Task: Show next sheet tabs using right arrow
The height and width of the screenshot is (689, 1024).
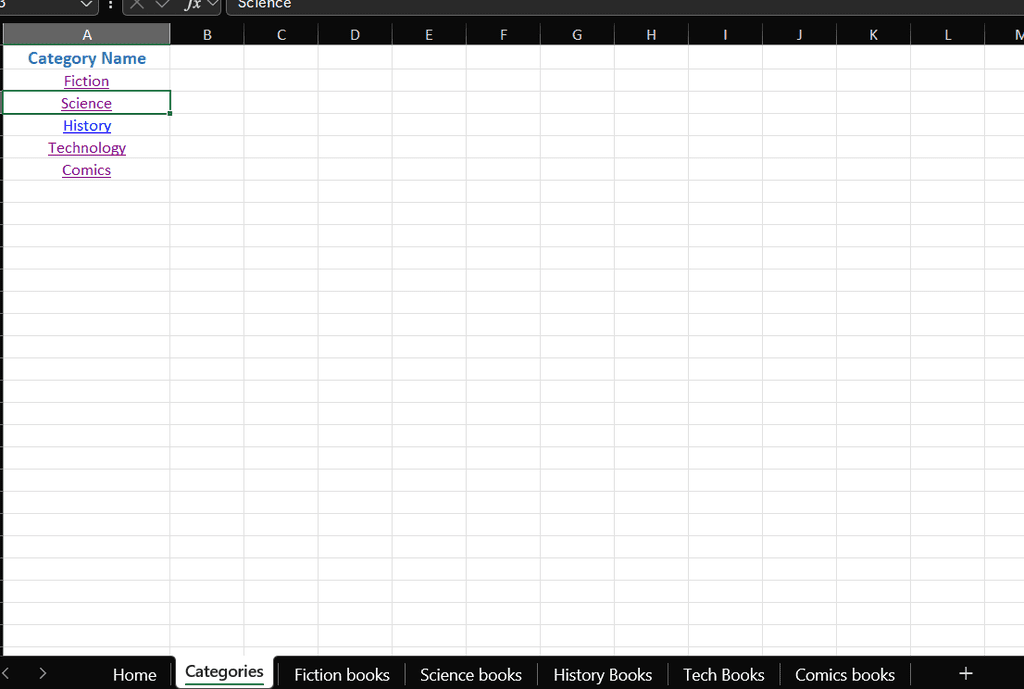Action: (x=42, y=673)
